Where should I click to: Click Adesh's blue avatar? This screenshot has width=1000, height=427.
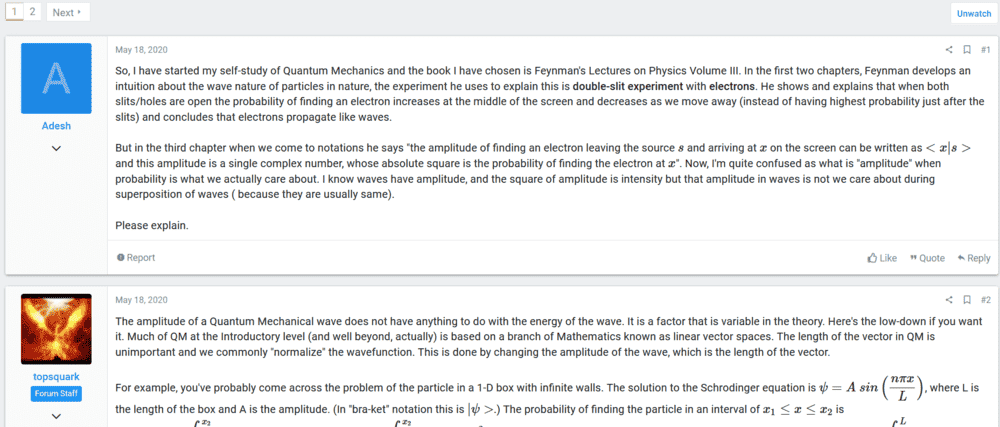click(x=56, y=78)
